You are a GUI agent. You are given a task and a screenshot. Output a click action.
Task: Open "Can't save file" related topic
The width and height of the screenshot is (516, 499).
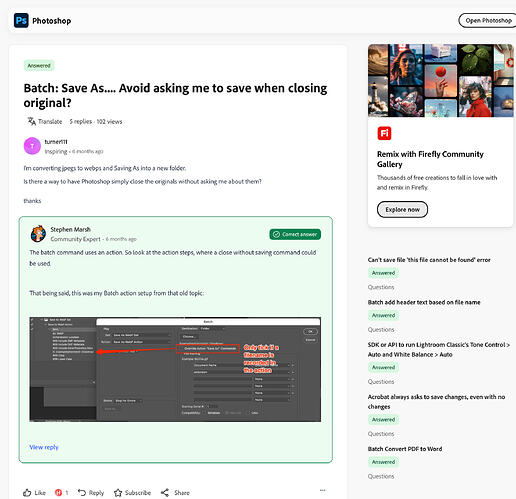click(429, 260)
